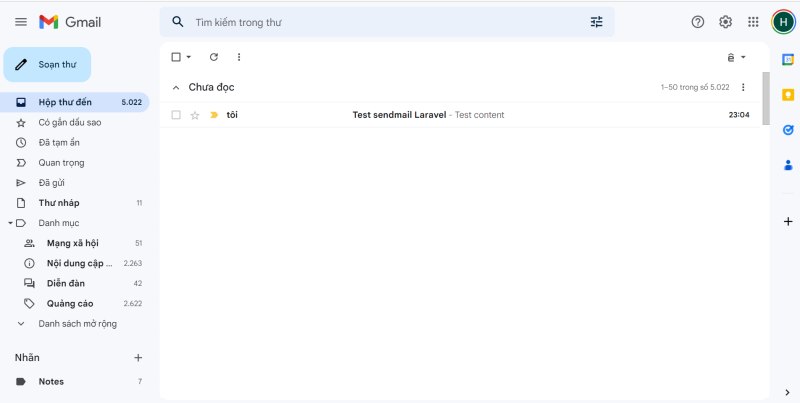Open email subject Test sendmail Laravel

point(399,115)
